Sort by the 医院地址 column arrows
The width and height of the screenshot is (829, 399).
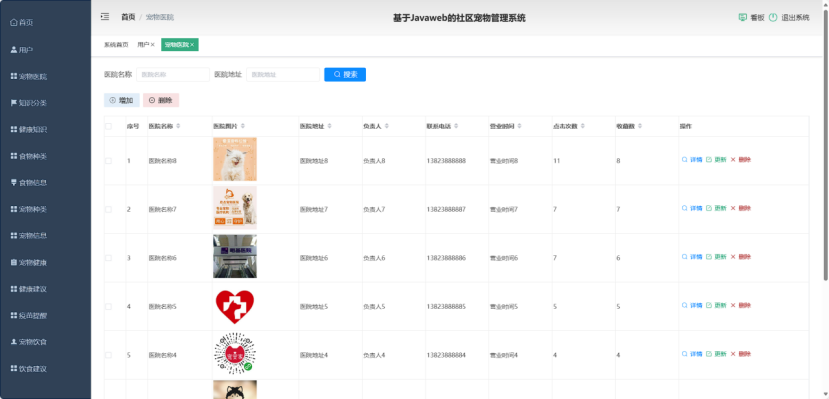[x=329, y=126]
